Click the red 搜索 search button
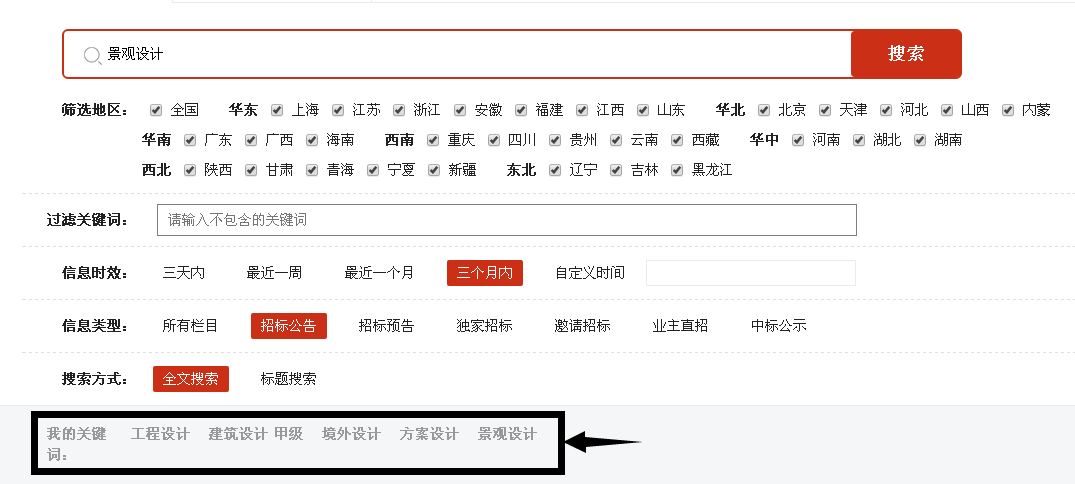Viewport: 1075px width, 484px height. coord(905,54)
